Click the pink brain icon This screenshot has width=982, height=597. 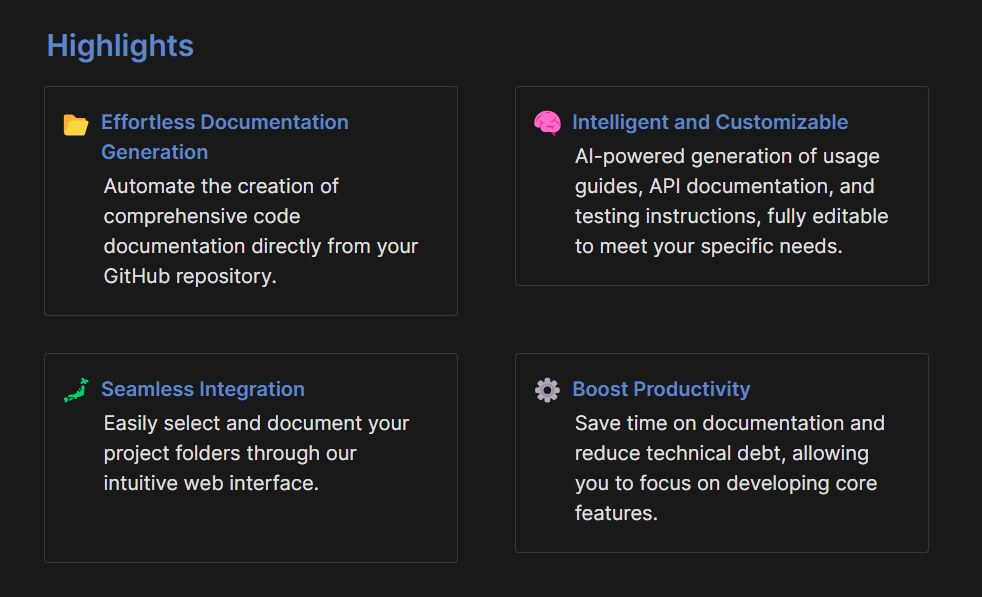(x=547, y=123)
